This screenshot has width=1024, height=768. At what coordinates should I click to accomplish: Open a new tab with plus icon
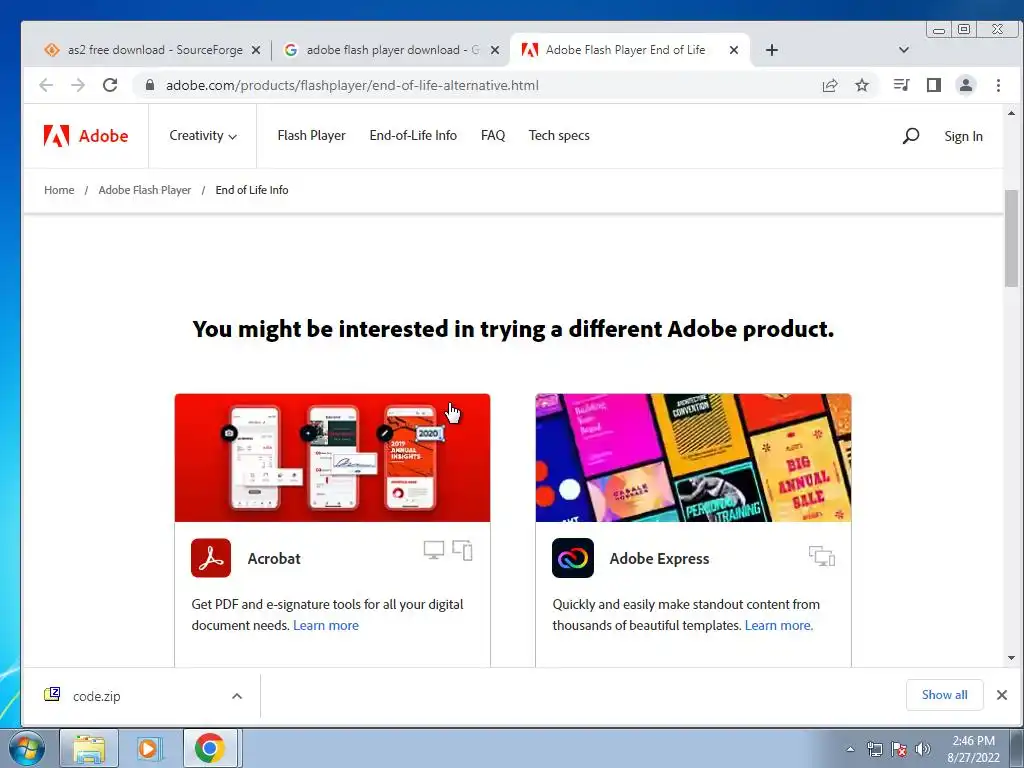772,50
